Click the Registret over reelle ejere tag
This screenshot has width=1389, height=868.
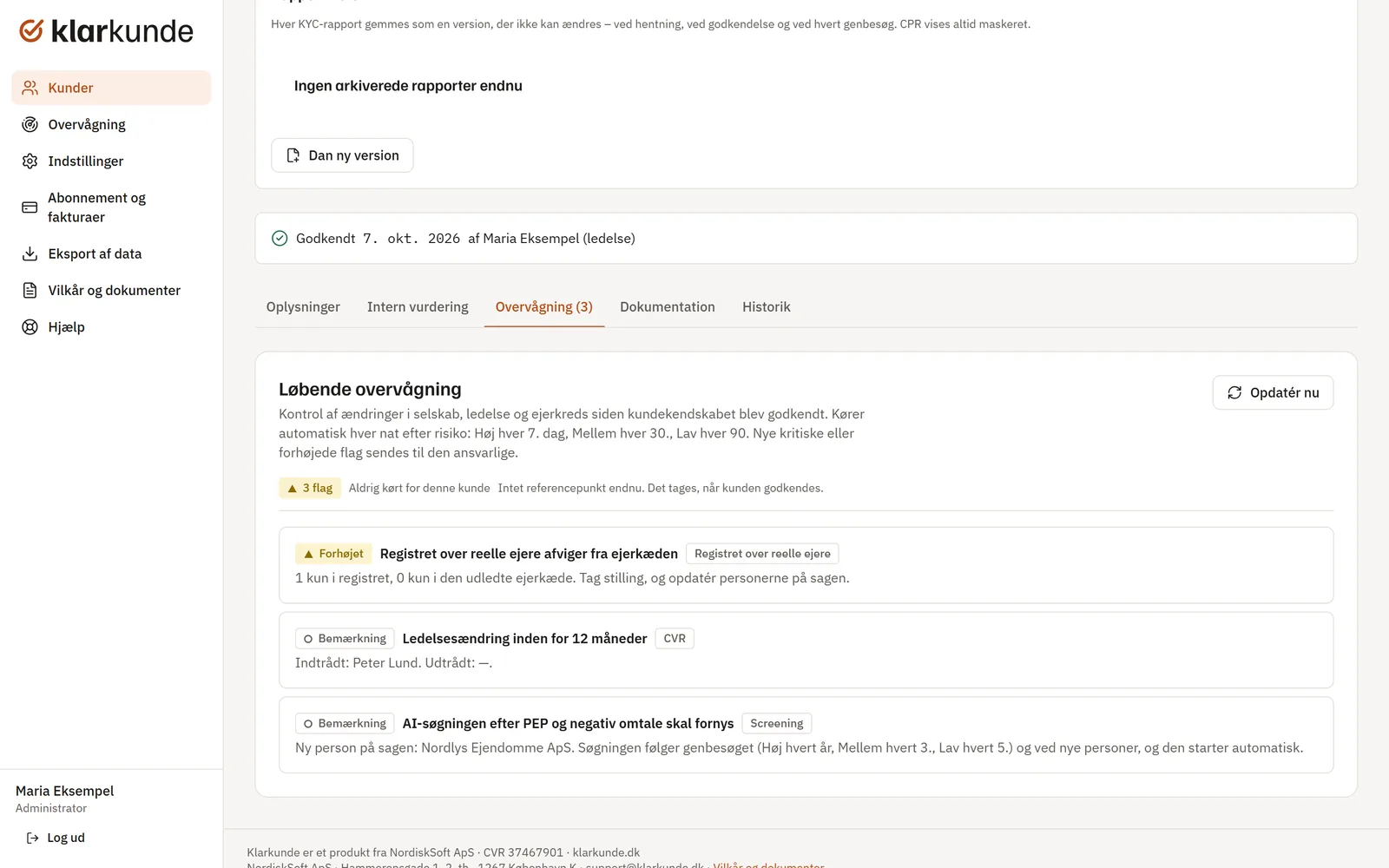pyautogui.click(x=762, y=554)
